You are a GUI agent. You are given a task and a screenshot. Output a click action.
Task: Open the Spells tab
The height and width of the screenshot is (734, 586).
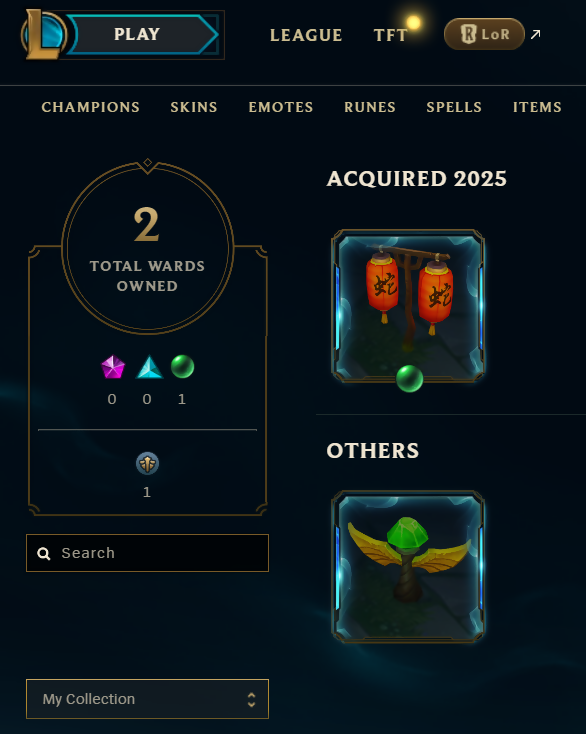point(454,107)
